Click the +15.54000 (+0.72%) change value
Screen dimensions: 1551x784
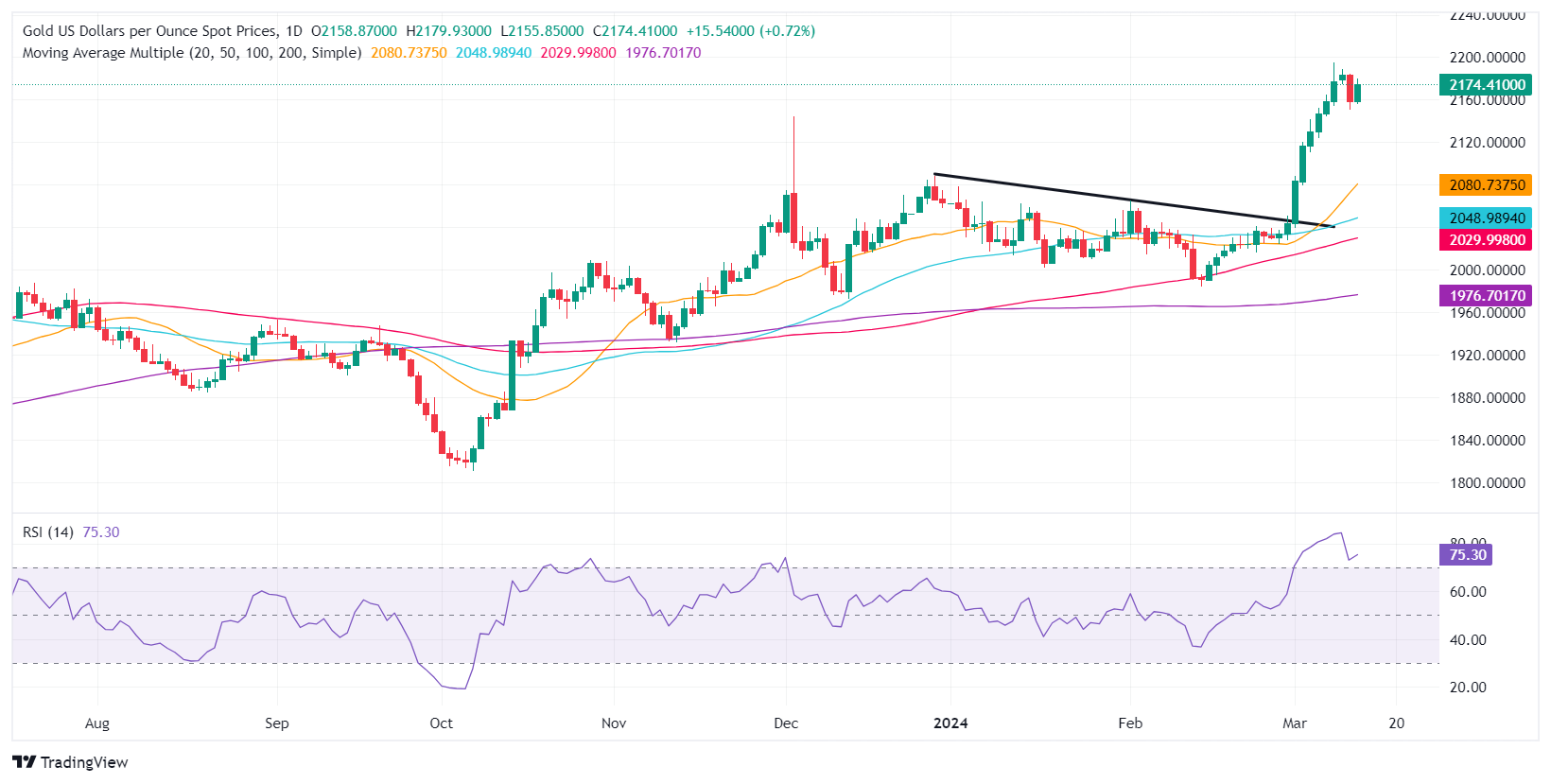(x=751, y=31)
